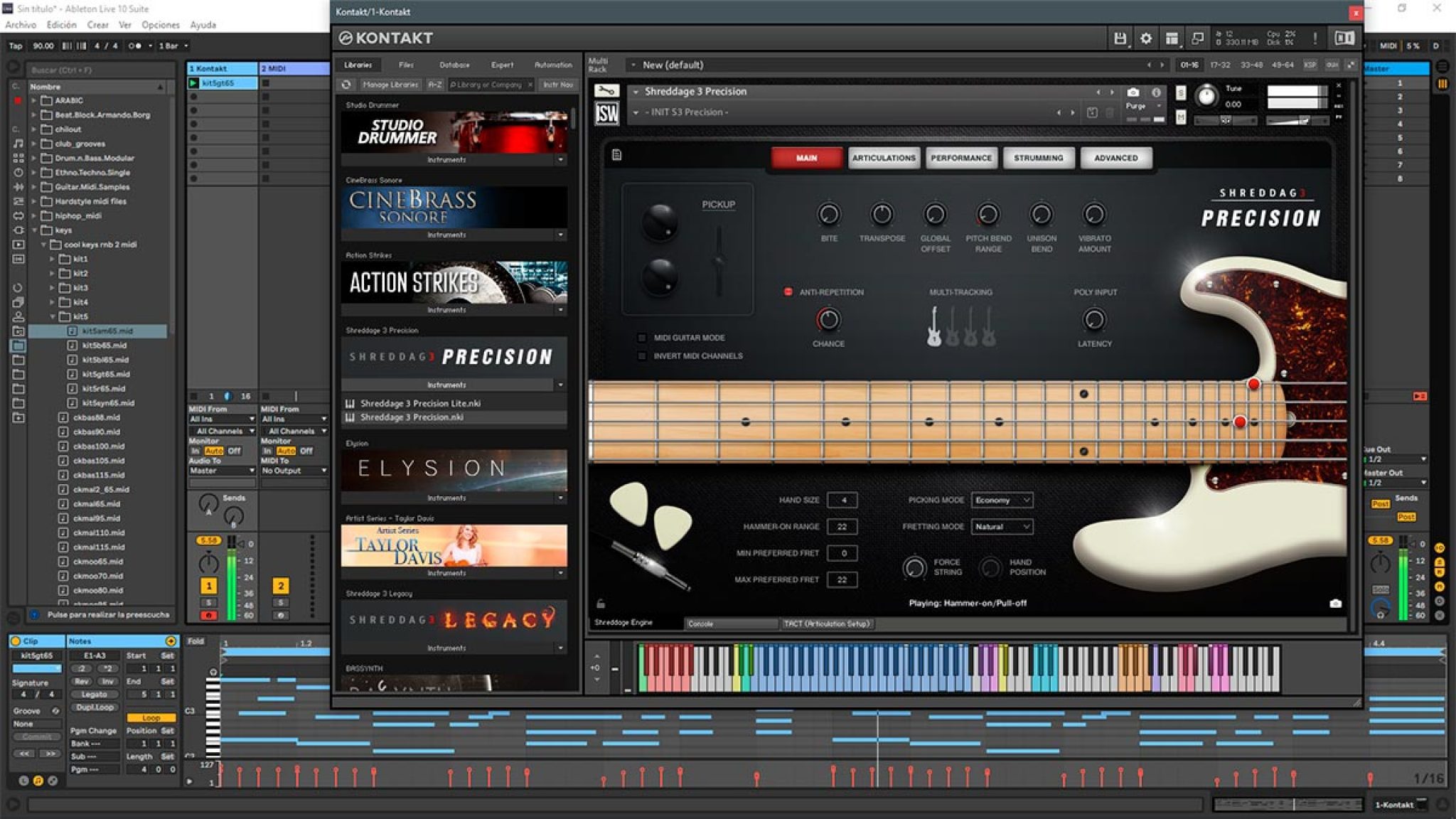Switch to the Articulations tab
Image resolution: width=1456 pixels, height=819 pixels.
coord(884,158)
